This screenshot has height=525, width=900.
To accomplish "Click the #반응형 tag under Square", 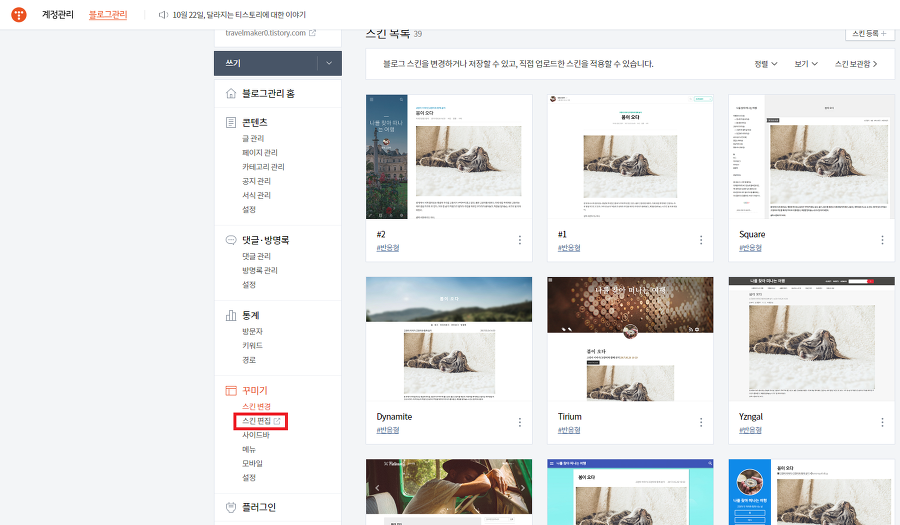I will click(750, 248).
